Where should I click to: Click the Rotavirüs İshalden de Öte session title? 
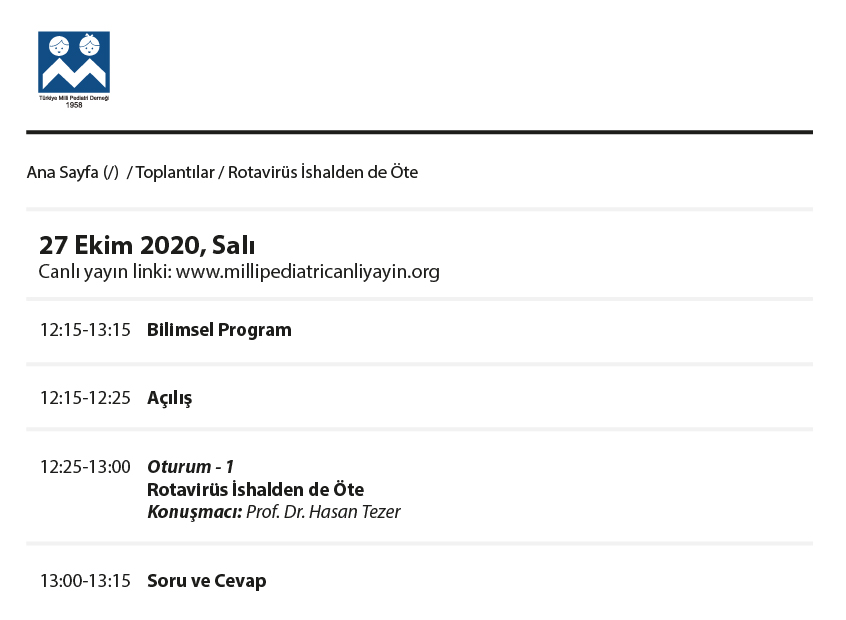(x=256, y=489)
